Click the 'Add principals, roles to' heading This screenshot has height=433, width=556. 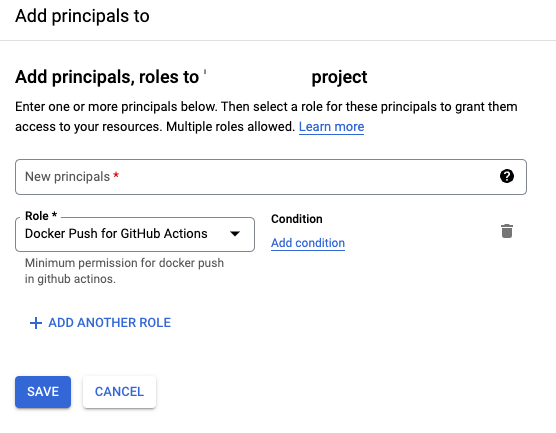click(x=107, y=77)
